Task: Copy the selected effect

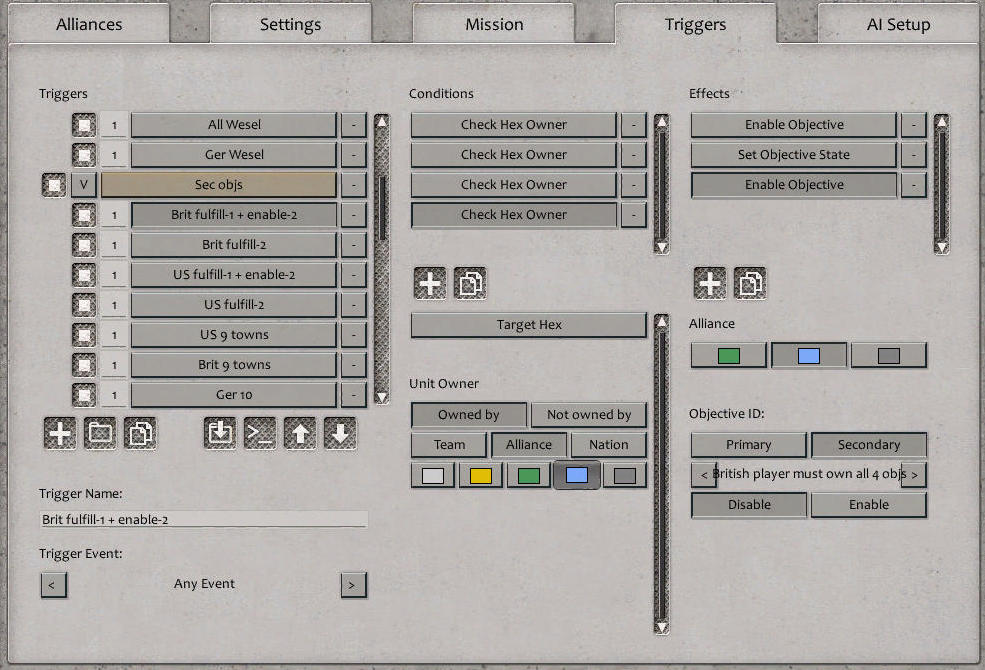Action: (750, 283)
